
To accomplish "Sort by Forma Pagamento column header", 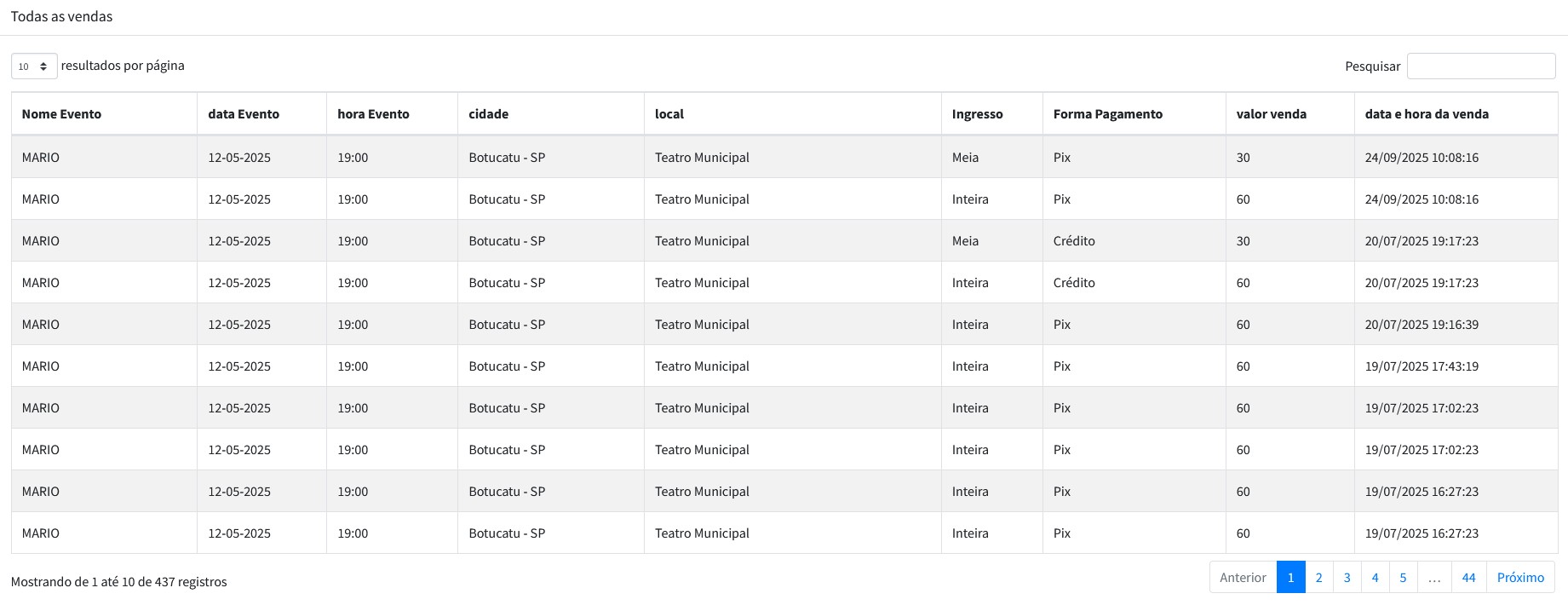I will pos(1107,114).
